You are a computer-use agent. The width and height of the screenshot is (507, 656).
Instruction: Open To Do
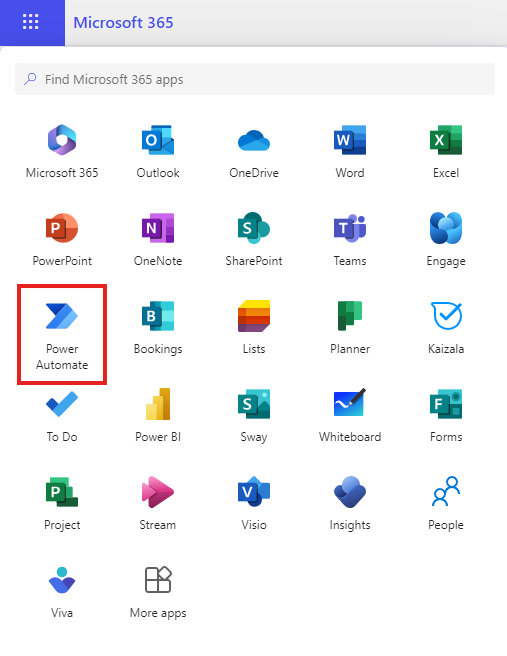[62, 416]
